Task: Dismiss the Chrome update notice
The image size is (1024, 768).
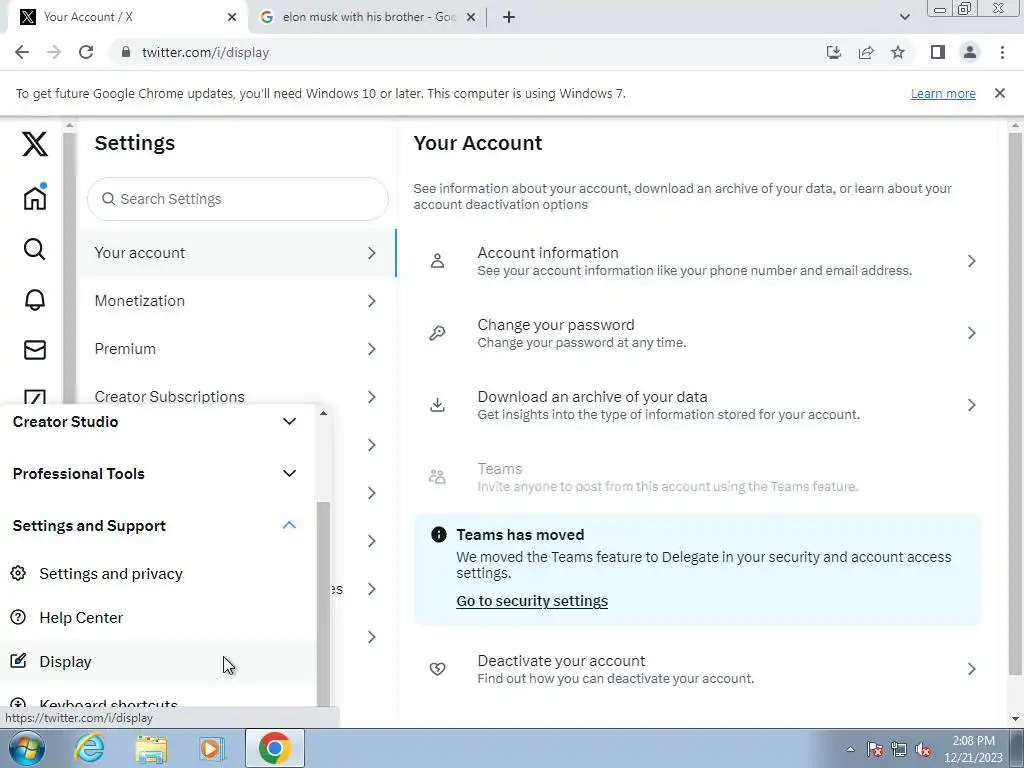Action: pos(1000,93)
